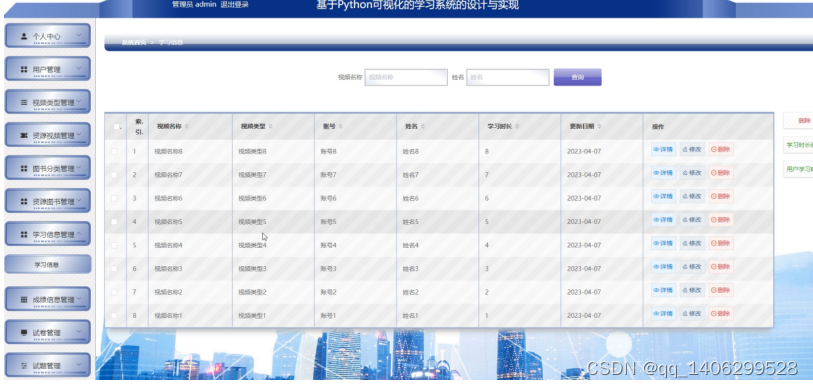Expand 试题管理 menu chevron

click(x=79, y=365)
